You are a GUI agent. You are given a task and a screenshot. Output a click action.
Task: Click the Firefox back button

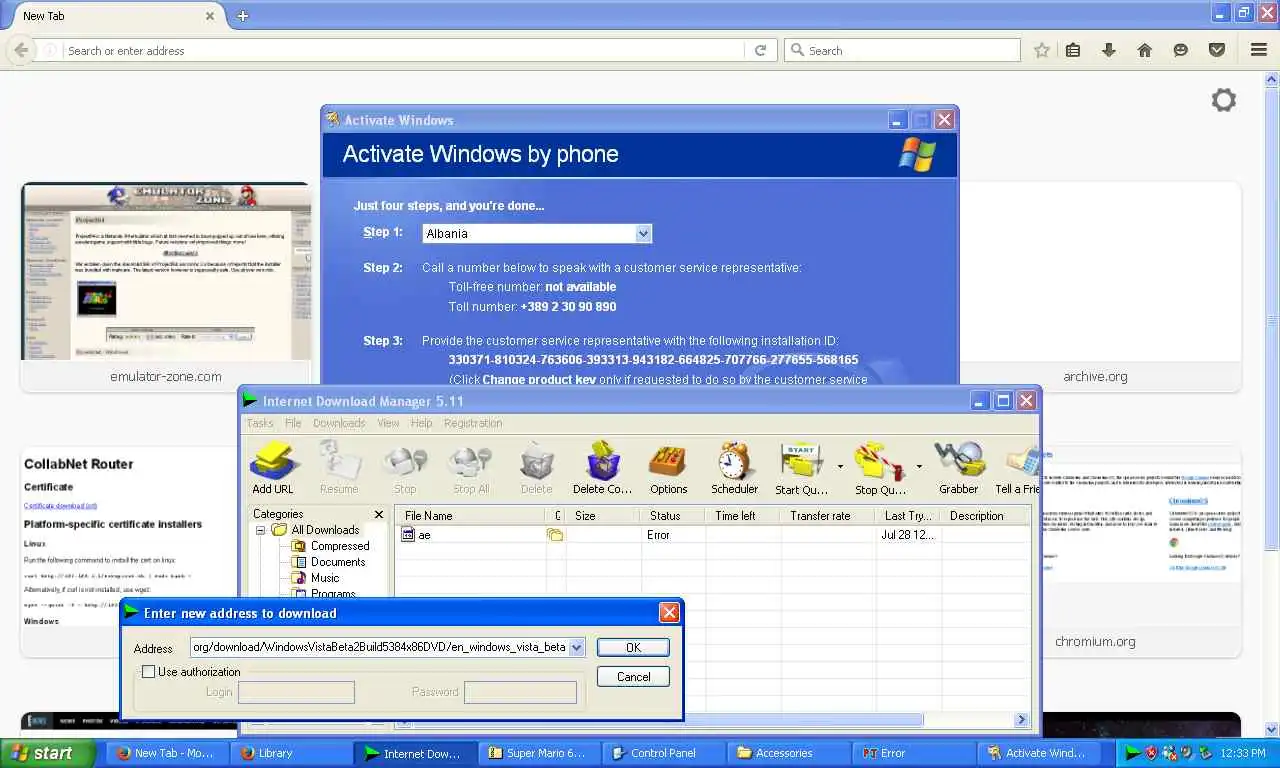pyautogui.click(x=20, y=50)
